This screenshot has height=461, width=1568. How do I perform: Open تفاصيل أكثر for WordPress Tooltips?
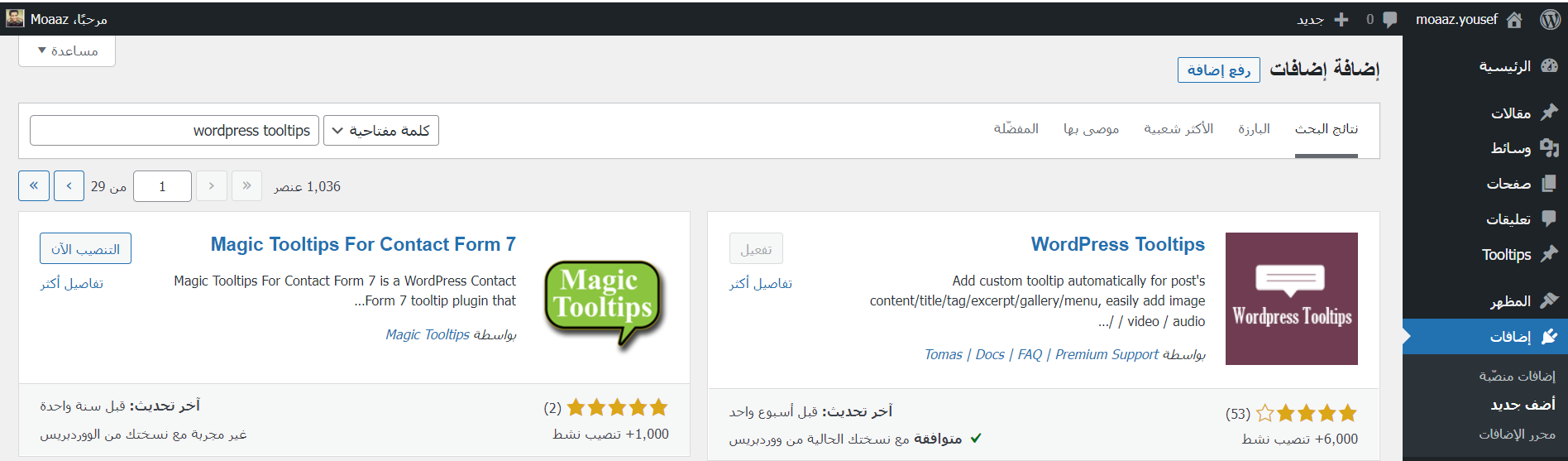(x=761, y=284)
